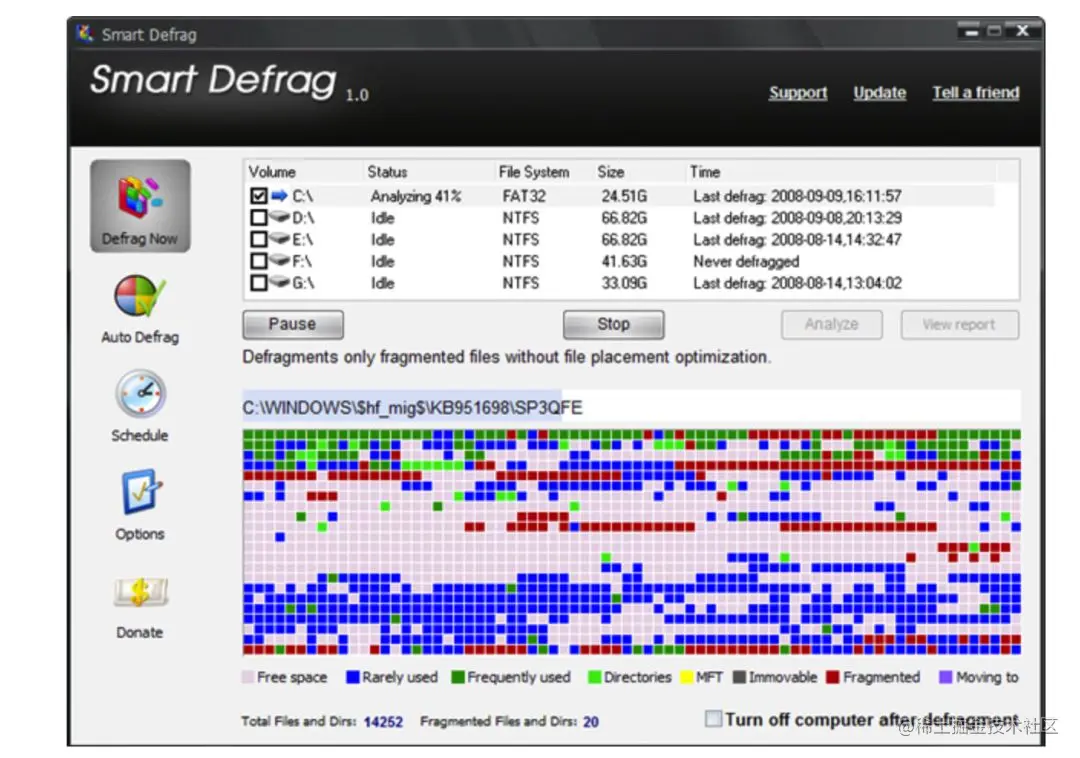Image resolution: width=1080 pixels, height=758 pixels.
Task: Select the Auto Defrag icon
Action: click(x=140, y=297)
